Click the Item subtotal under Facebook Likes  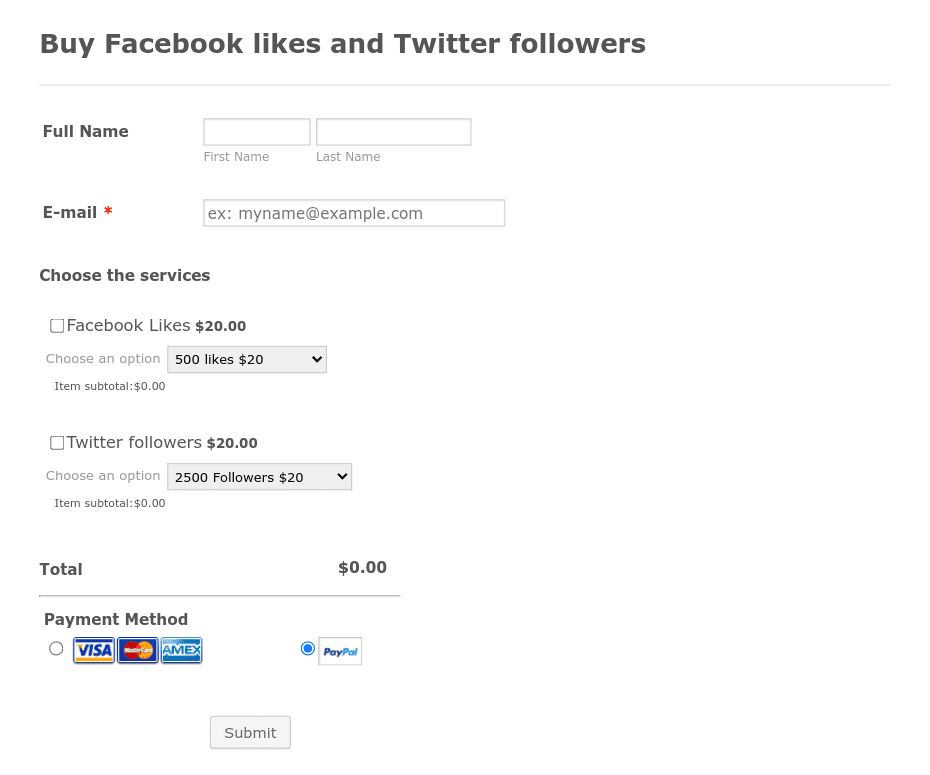click(109, 385)
